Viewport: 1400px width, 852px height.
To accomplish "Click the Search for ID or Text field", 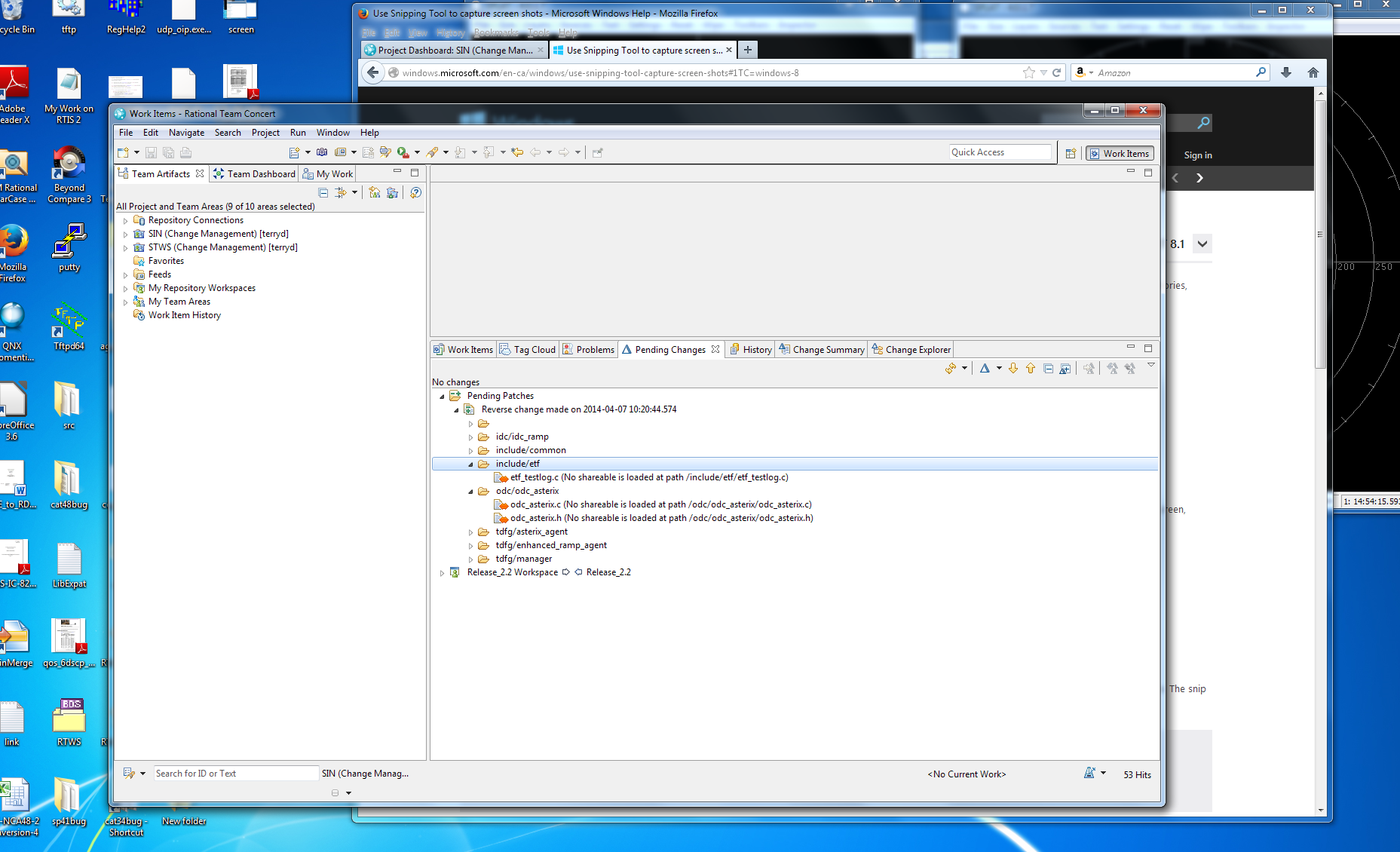I will pos(236,774).
